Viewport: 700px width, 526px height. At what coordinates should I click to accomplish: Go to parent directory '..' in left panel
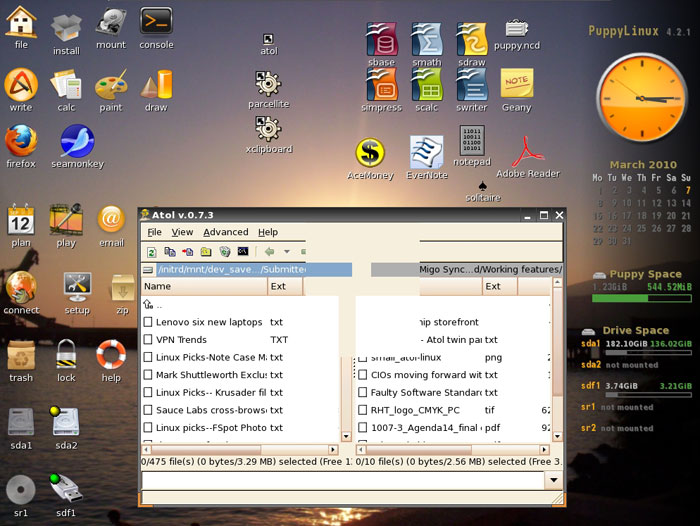click(x=153, y=305)
